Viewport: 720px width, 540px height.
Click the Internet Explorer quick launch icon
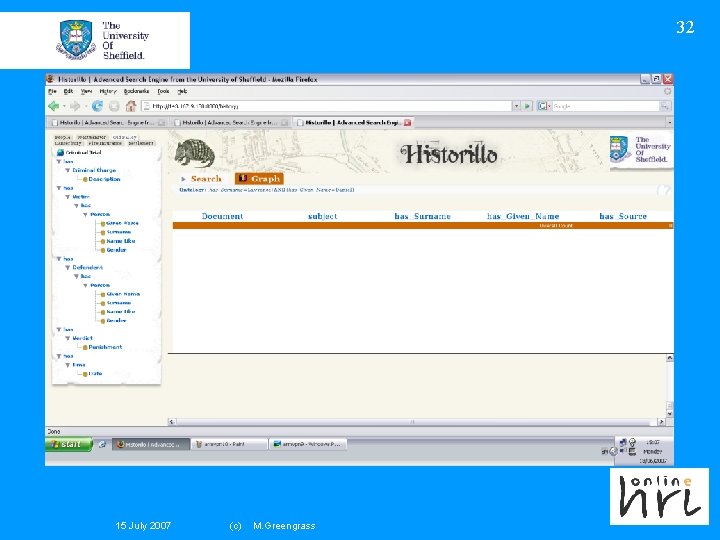(x=102, y=444)
